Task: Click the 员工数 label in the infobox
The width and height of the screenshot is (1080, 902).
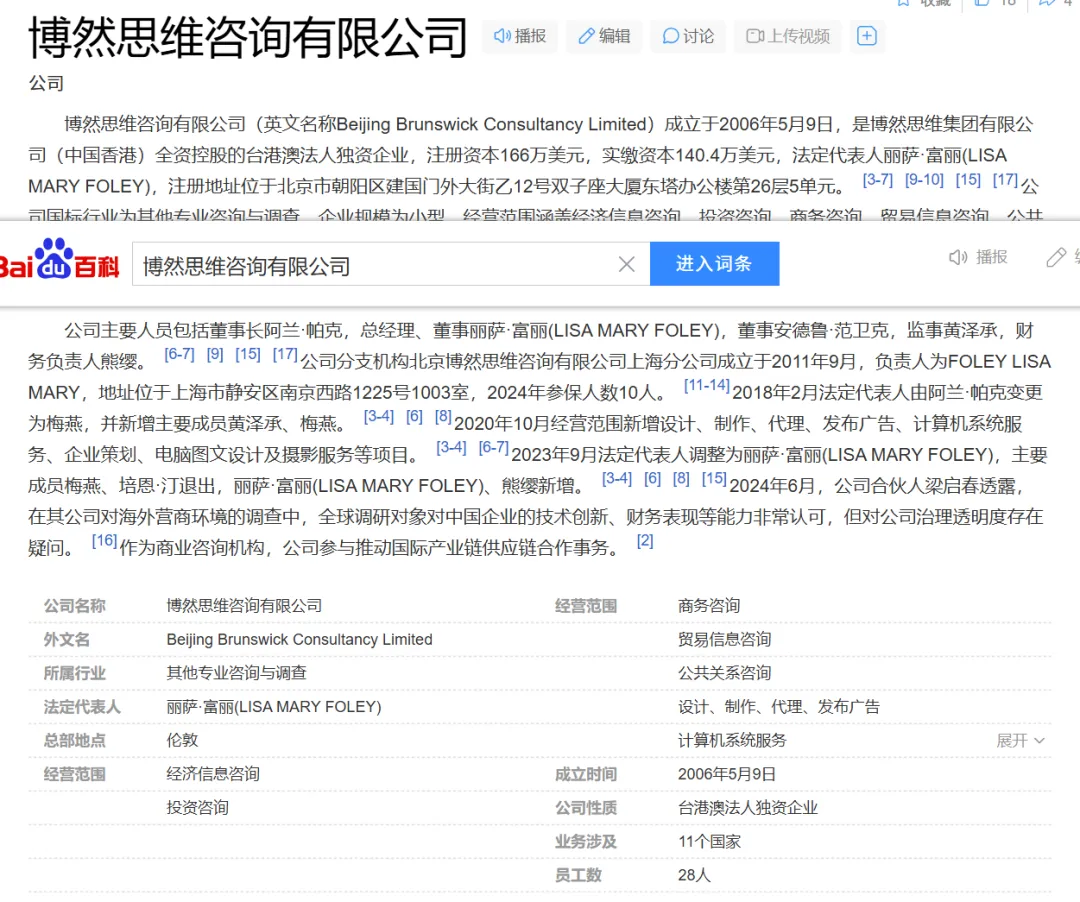Action: 578,876
